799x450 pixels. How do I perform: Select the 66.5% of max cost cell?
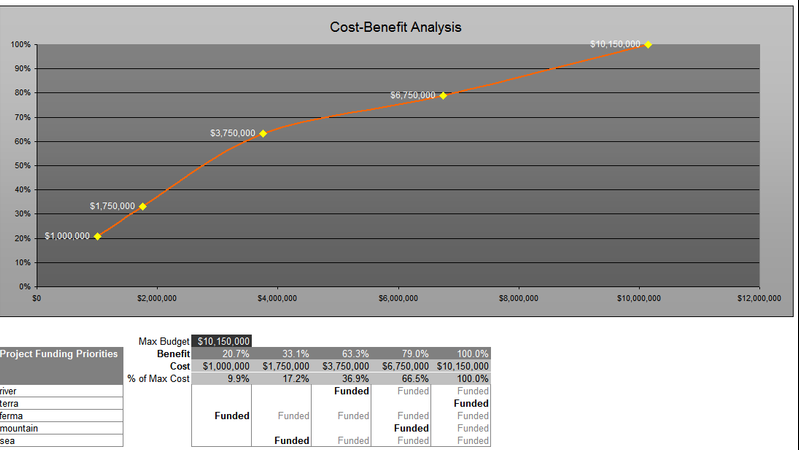(401, 379)
